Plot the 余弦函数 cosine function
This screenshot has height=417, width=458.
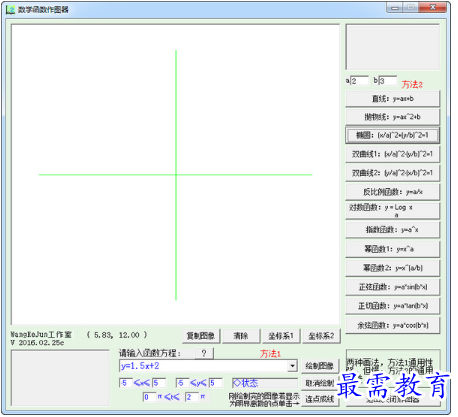click(392, 325)
